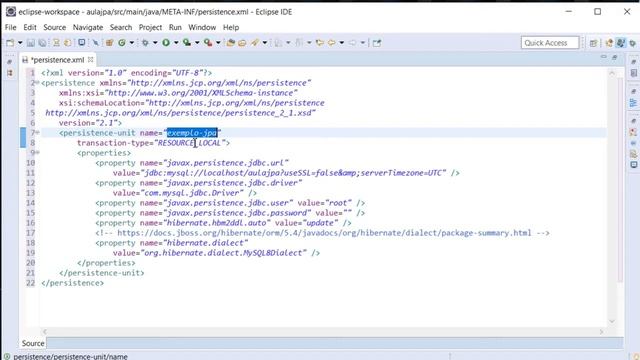
Task: Click the Quick Access search field
Action: [x=550, y=42]
